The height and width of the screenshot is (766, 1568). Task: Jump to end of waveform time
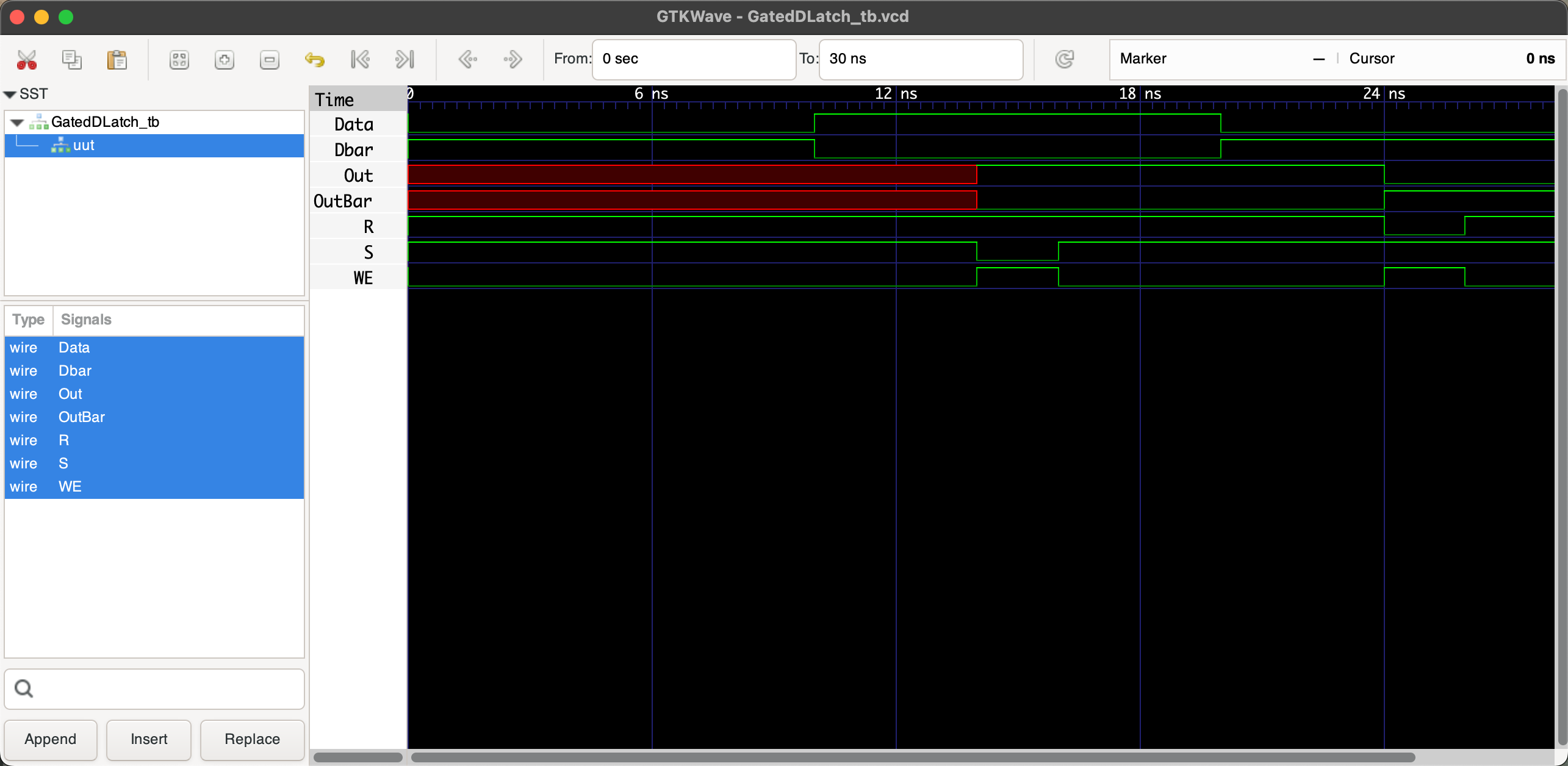(x=405, y=59)
